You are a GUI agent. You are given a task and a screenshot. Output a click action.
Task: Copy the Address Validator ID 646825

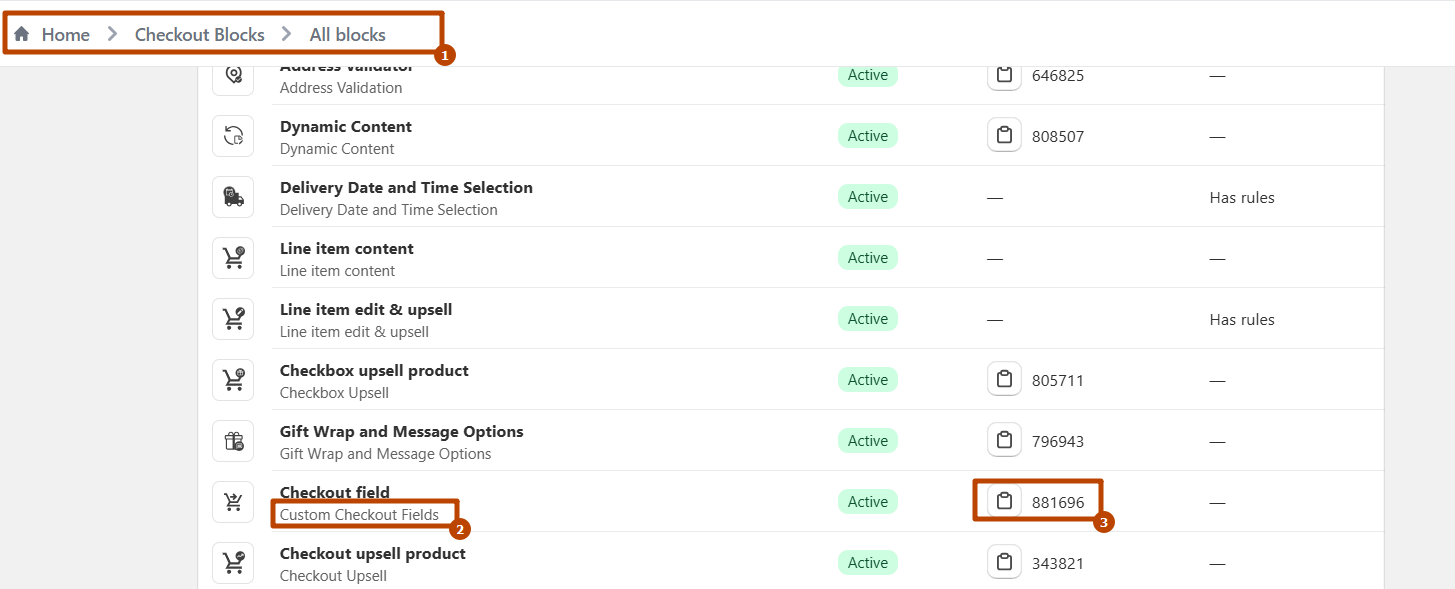point(1004,75)
